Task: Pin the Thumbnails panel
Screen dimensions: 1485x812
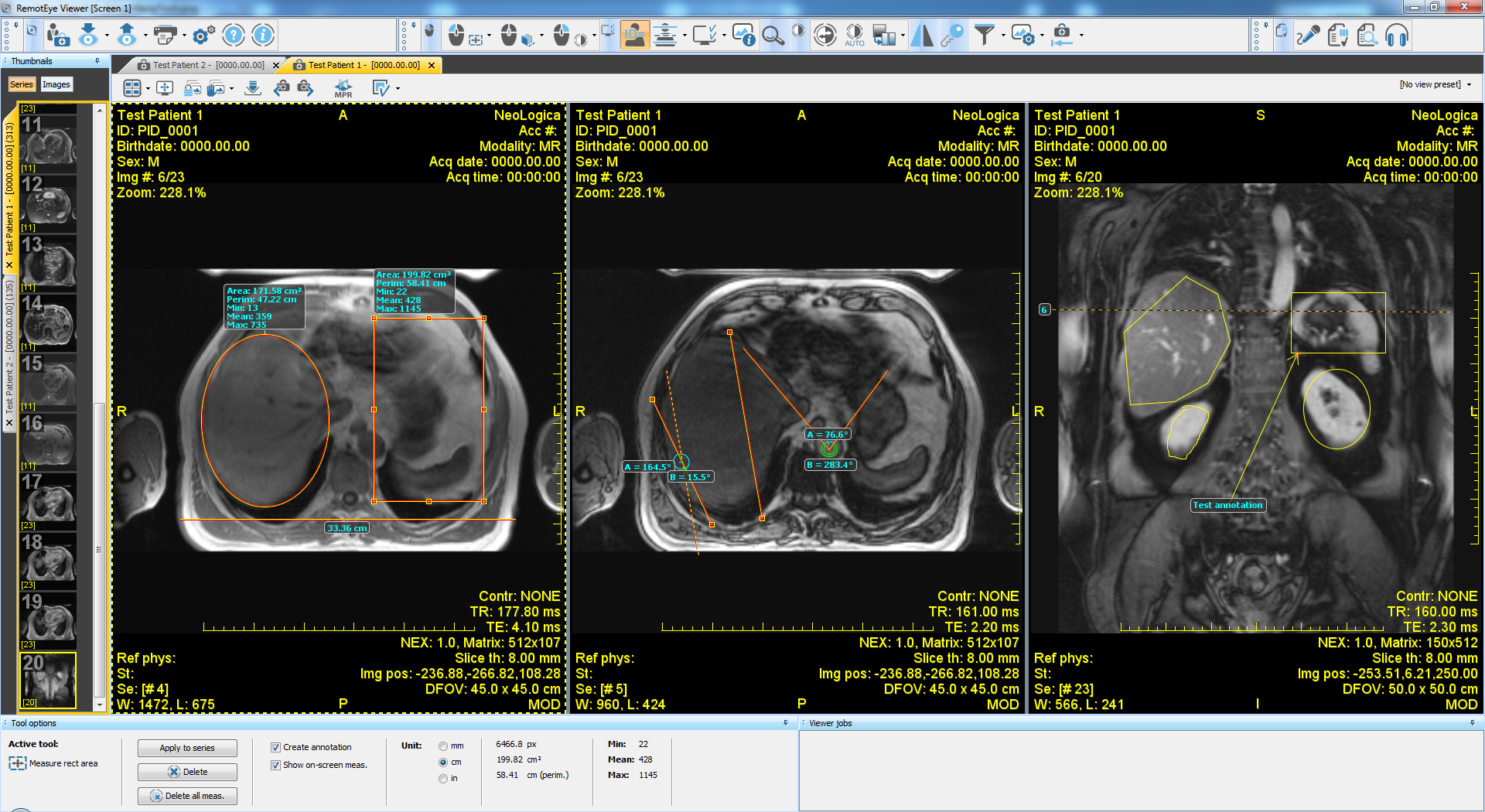Action: click(97, 61)
